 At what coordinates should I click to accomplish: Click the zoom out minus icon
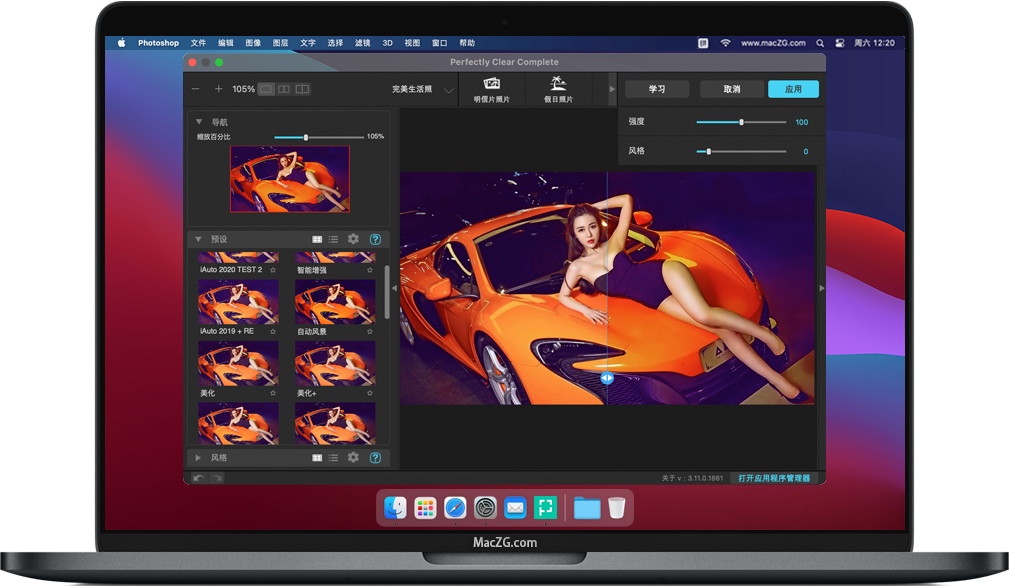(196, 89)
